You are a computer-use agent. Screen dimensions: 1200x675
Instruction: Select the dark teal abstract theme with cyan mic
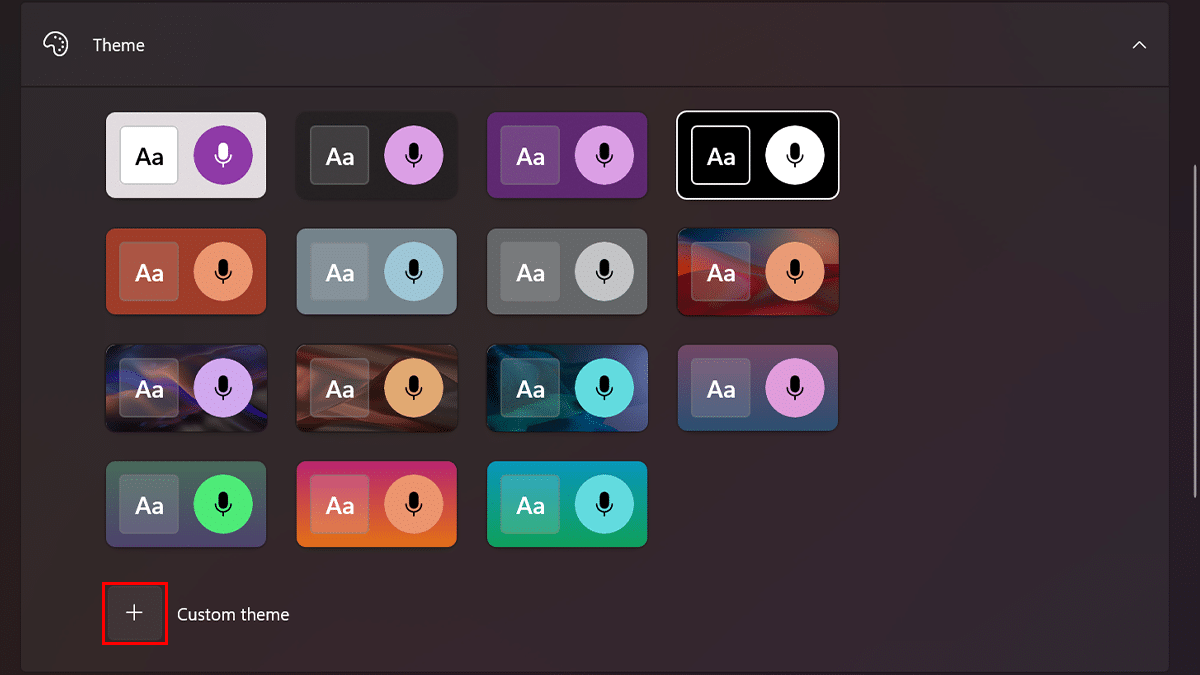567,388
